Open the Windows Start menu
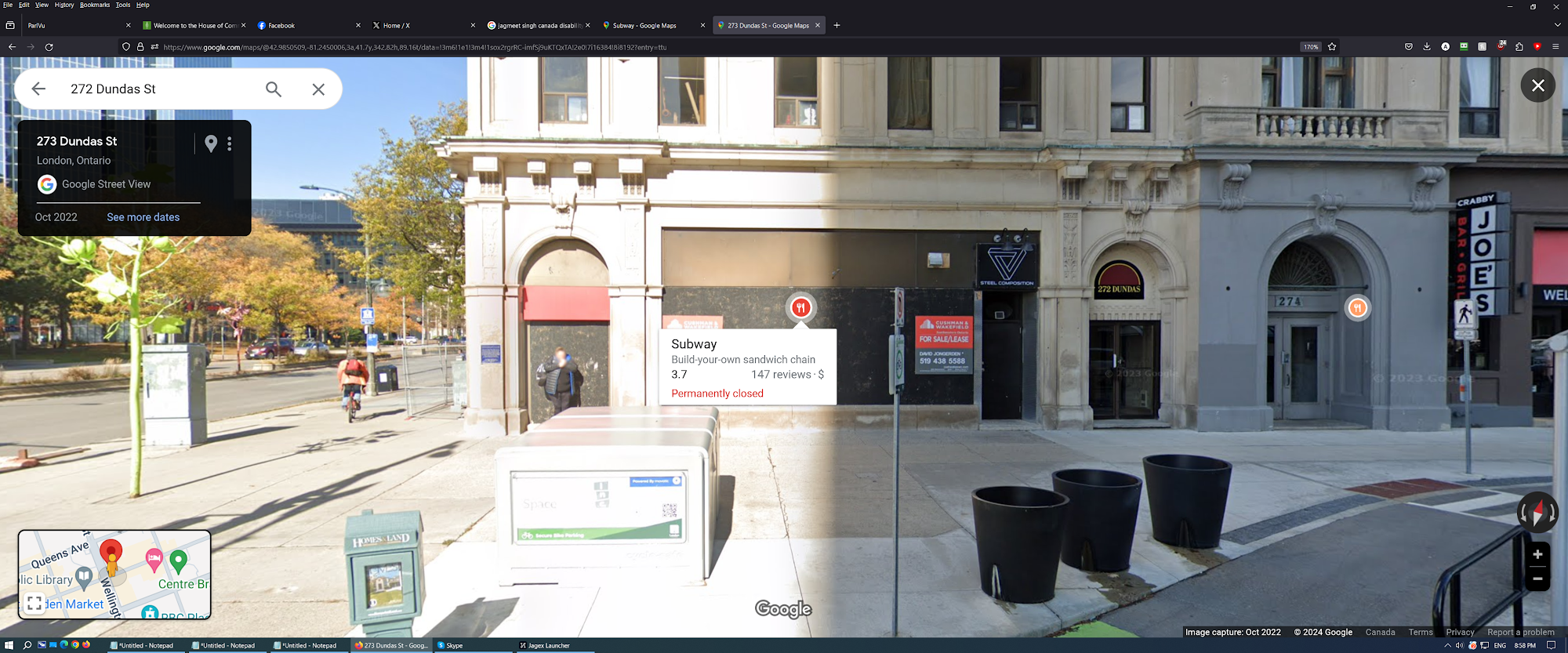Image resolution: width=1568 pixels, height=653 pixels. 9,646
